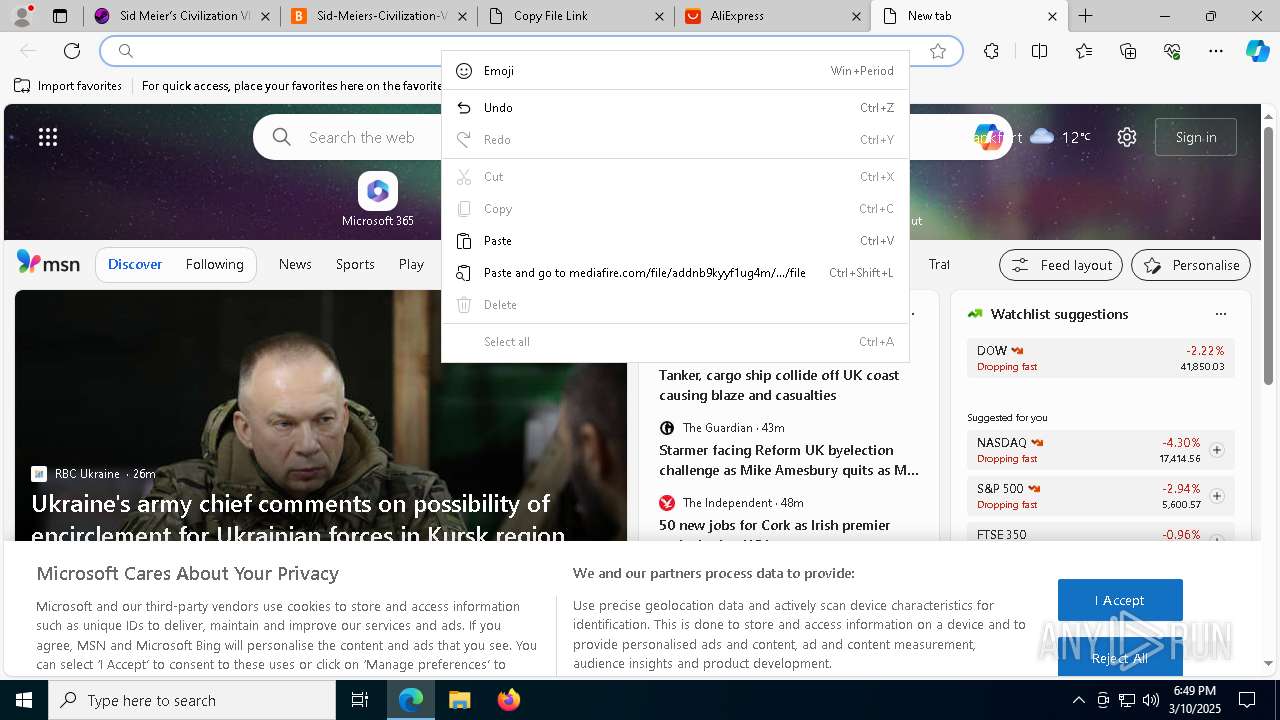
Task: Open the page settings gear icon
Action: pyautogui.click(x=1127, y=137)
